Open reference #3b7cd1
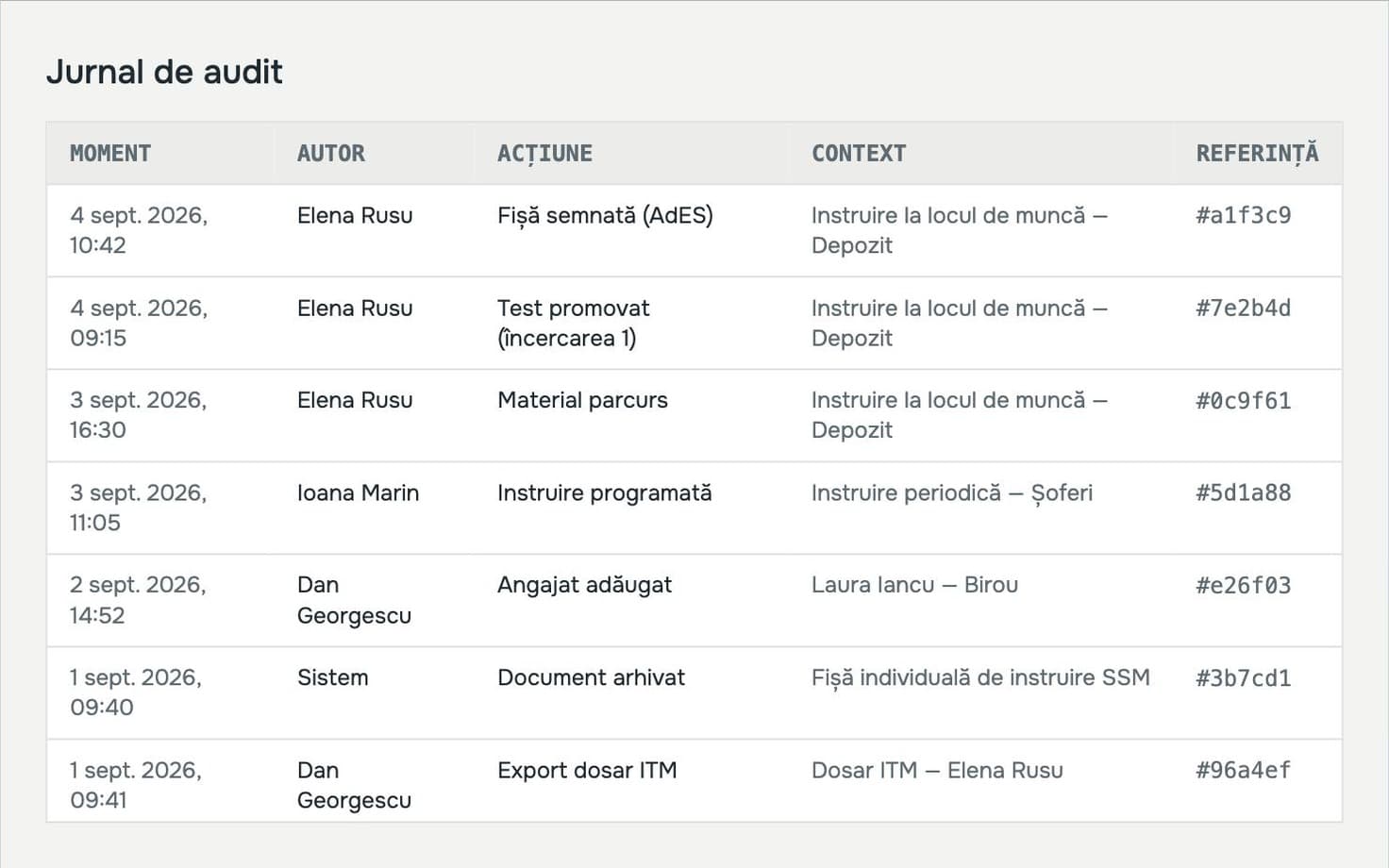 pyautogui.click(x=1243, y=677)
